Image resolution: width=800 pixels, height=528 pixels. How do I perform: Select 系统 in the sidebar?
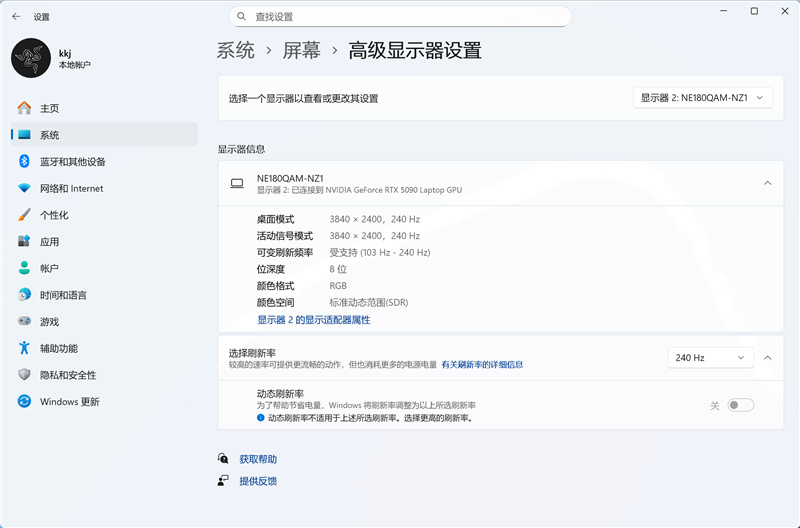(x=104, y=135)
